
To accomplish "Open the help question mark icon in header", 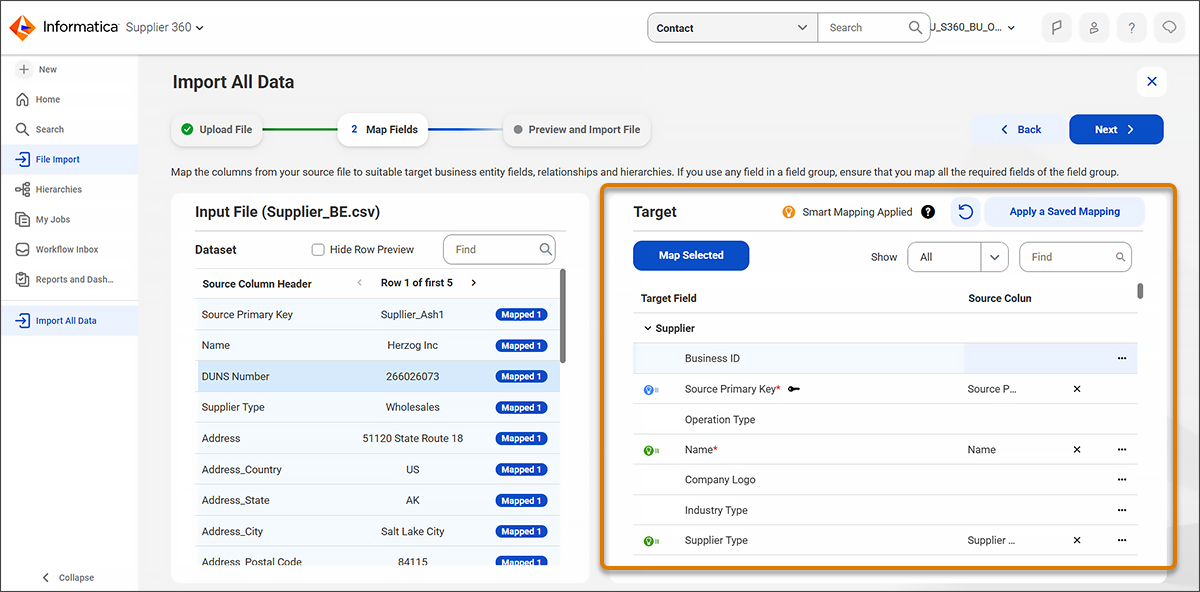I will click(x=1131, y=28).
